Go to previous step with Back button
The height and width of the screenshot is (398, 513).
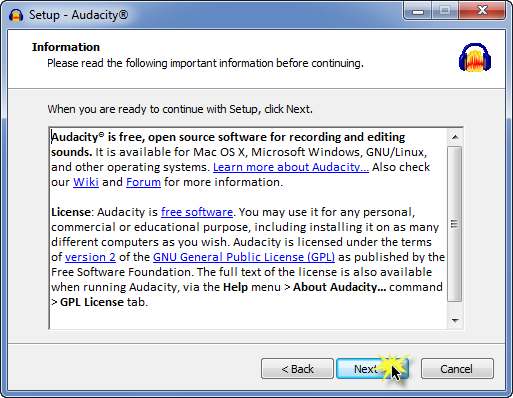click(297, 369)
